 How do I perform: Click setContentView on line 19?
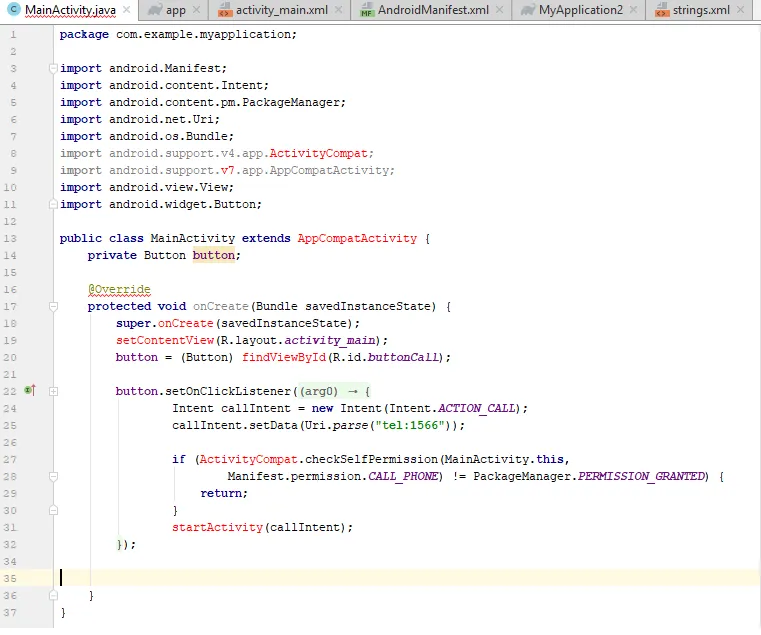point(165,340)
